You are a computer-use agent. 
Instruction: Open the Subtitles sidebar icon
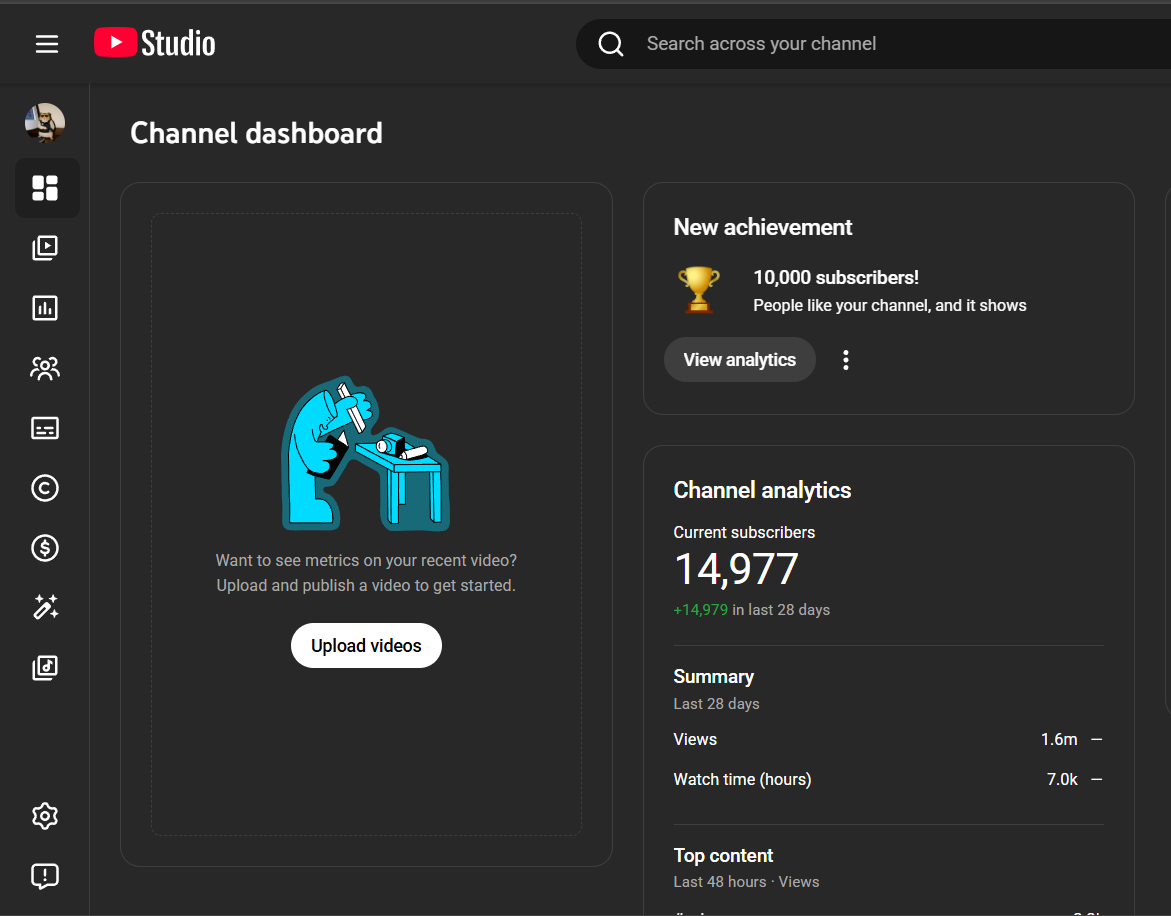pyautogui.click(x=45, y=428)
